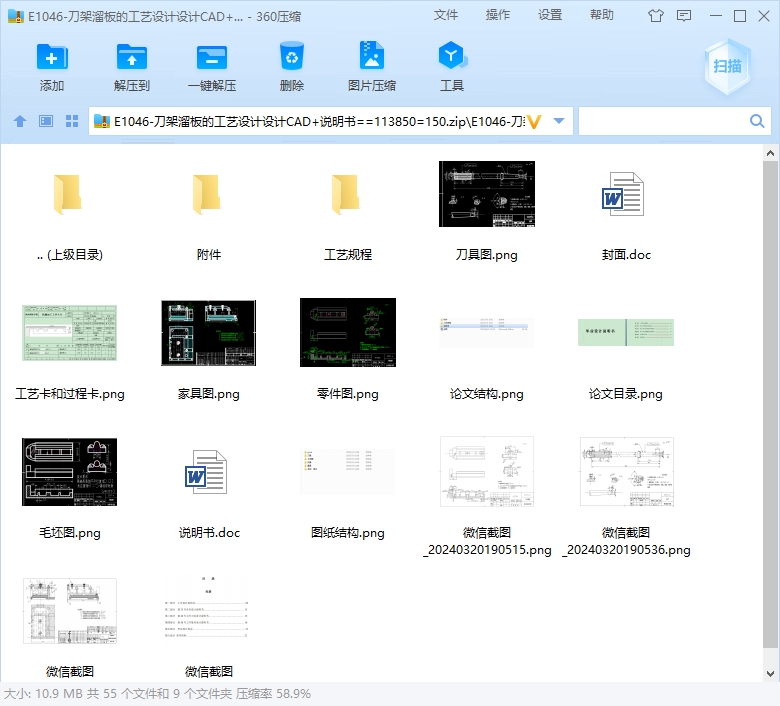
Task: Click the 零件图.png file name label
Action: (x=348, y=394)
